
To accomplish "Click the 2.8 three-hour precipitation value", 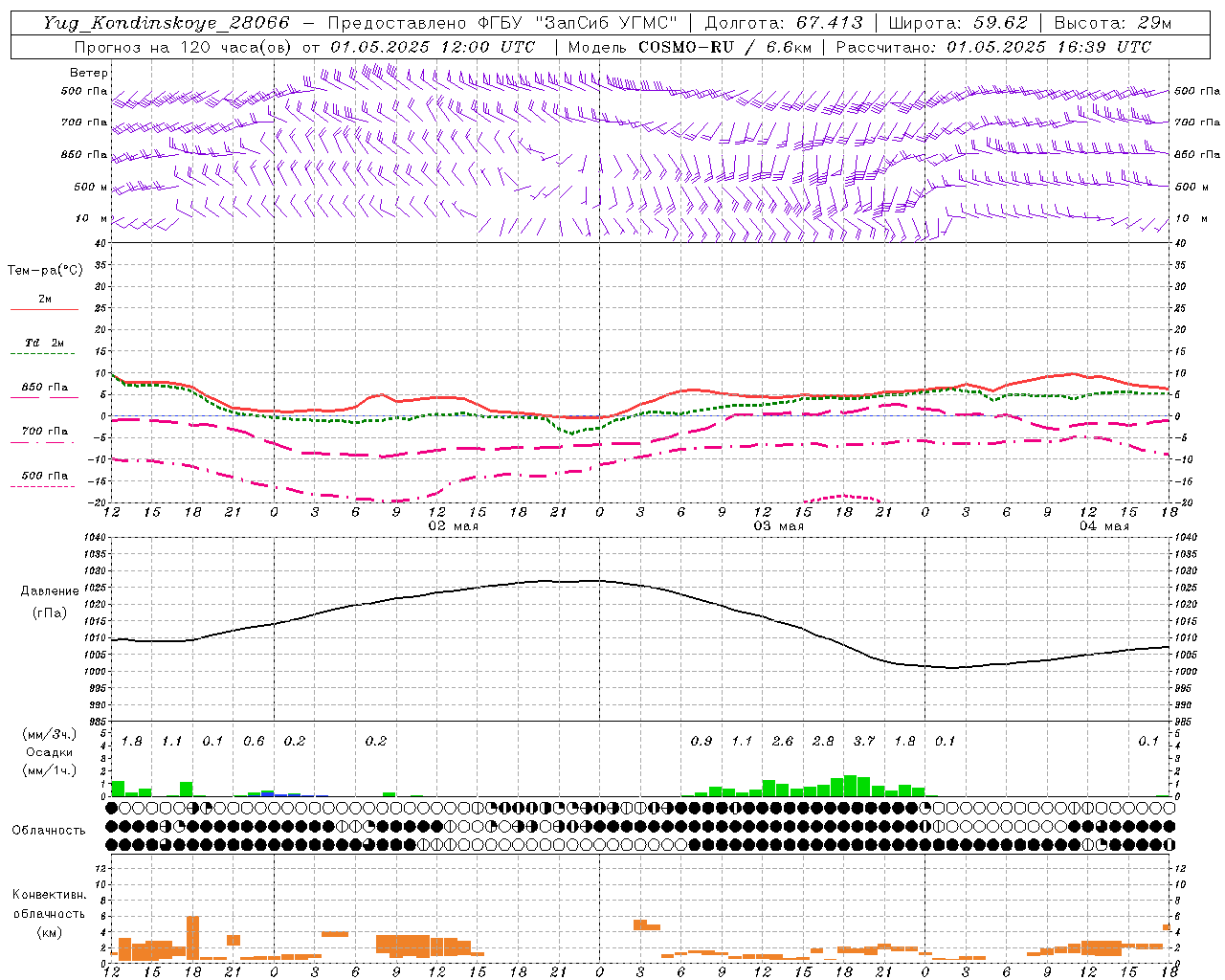I will coord(823,741).
